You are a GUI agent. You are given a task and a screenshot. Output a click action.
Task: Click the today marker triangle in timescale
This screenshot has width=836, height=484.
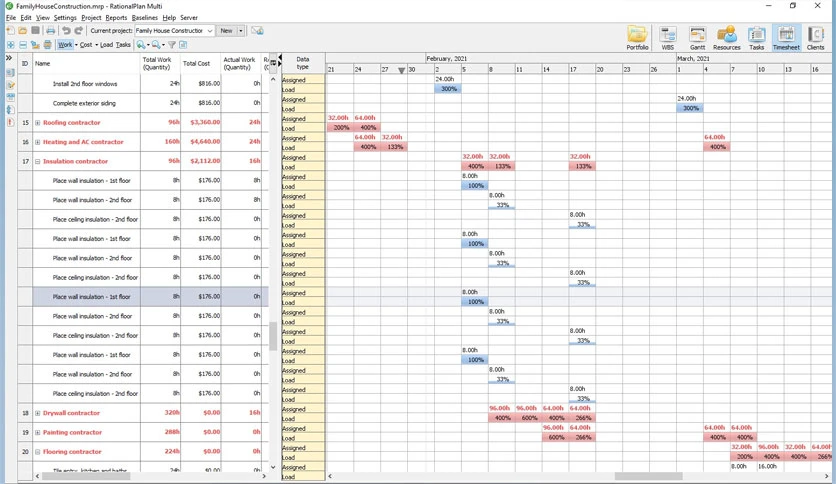tap(401, 70)
